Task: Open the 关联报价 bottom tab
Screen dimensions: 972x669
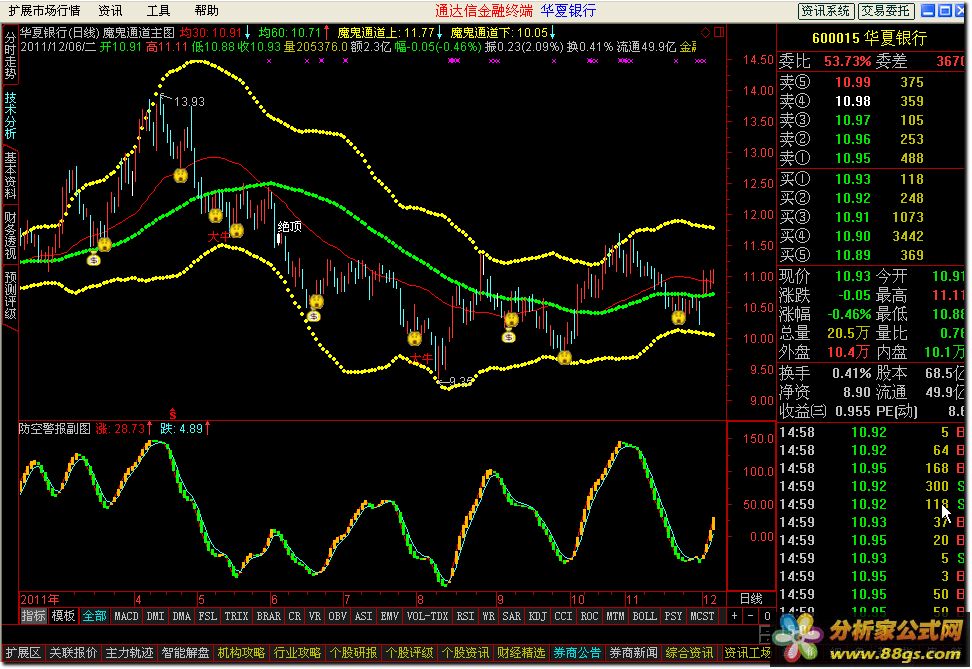Action: pyautogui.click(x=73, y=653)
